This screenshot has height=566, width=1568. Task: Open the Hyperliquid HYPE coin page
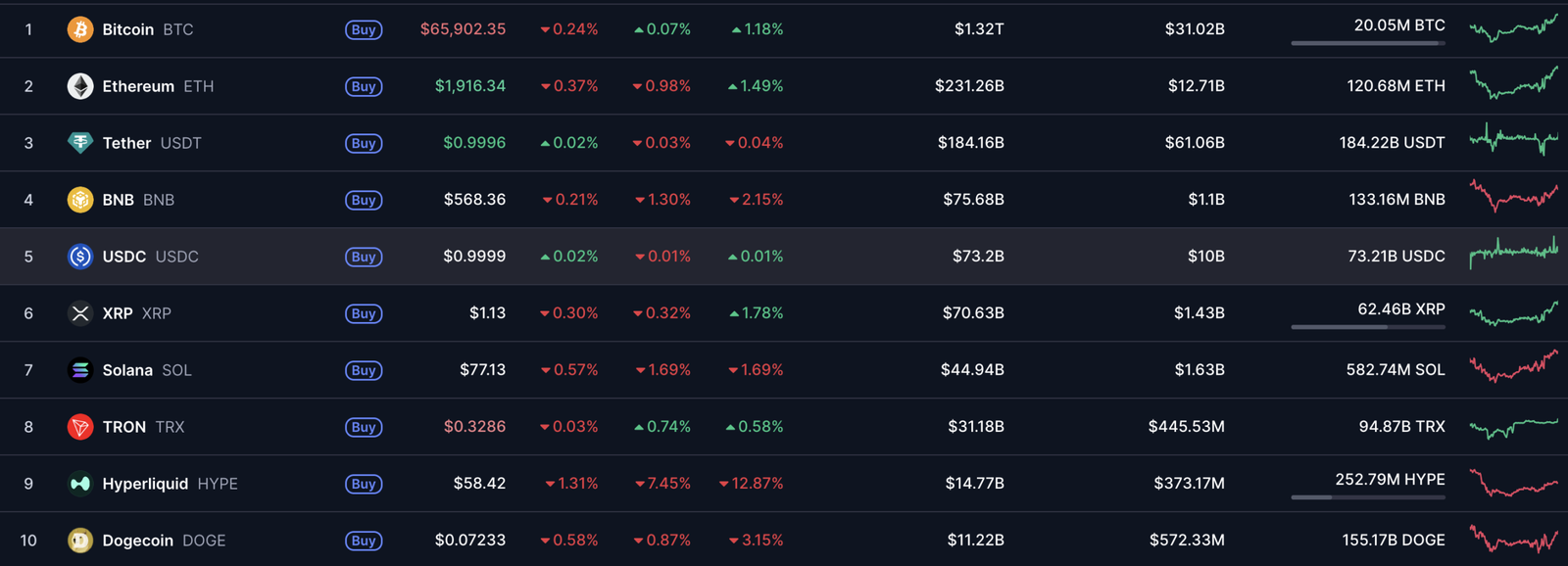pyautogui.click(x=171, y=484)
